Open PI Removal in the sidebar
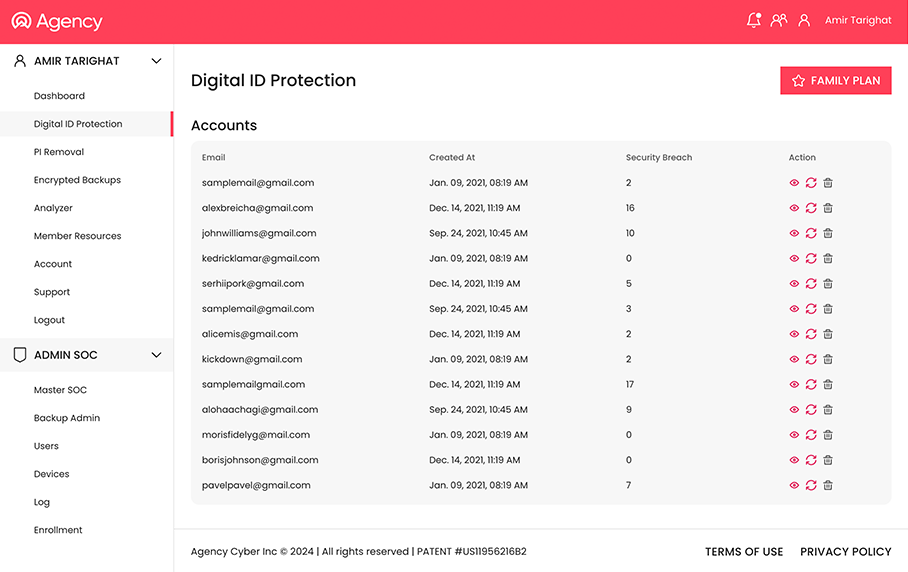The image size is (908, 572). [59, 152]
